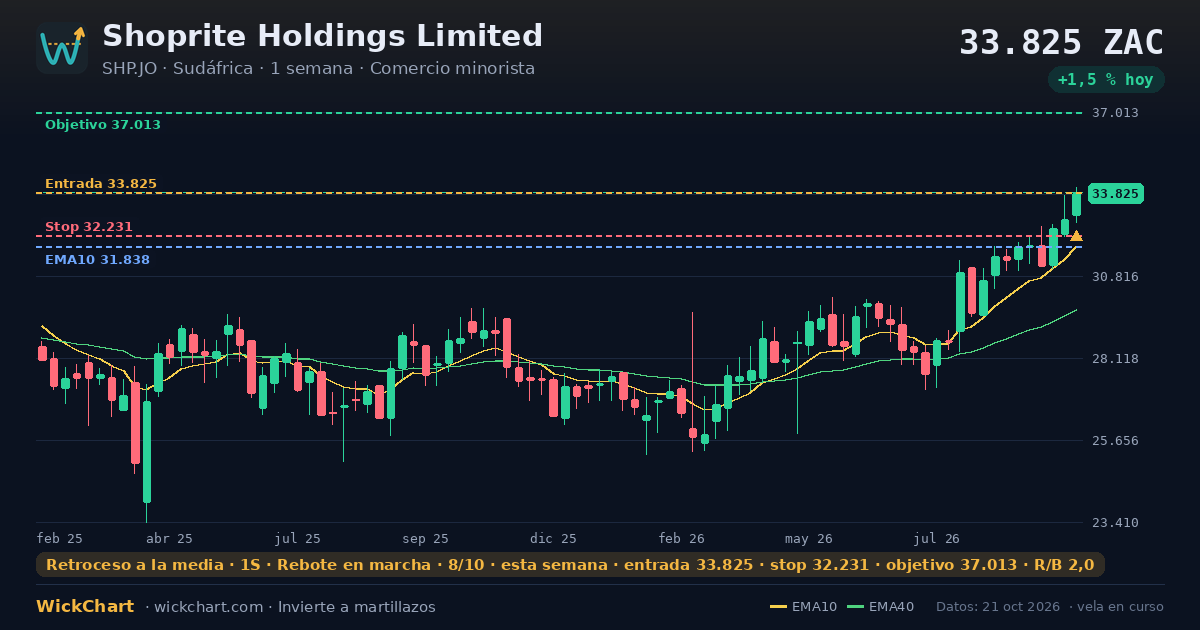The image size is (1200, 630).
Task: Click the green 33.825 price tag
Action: tap(1116, 194)
